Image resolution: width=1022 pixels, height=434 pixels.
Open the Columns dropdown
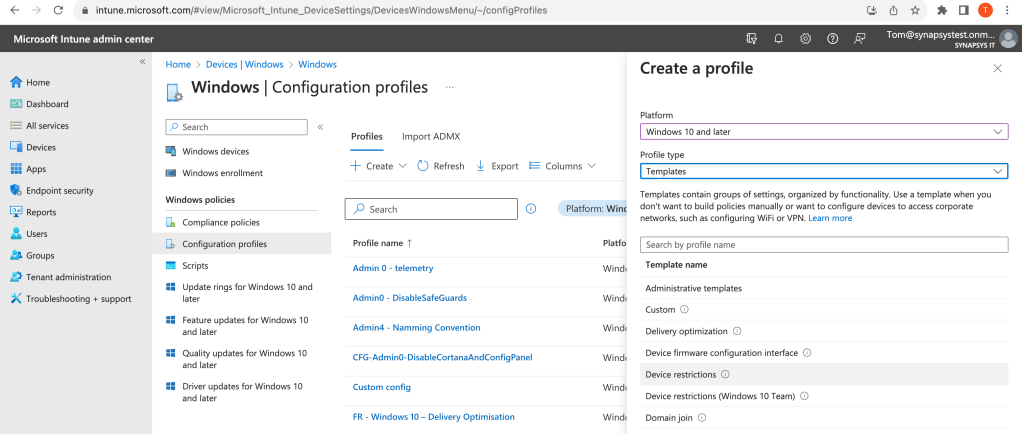[x=563, y=166]
